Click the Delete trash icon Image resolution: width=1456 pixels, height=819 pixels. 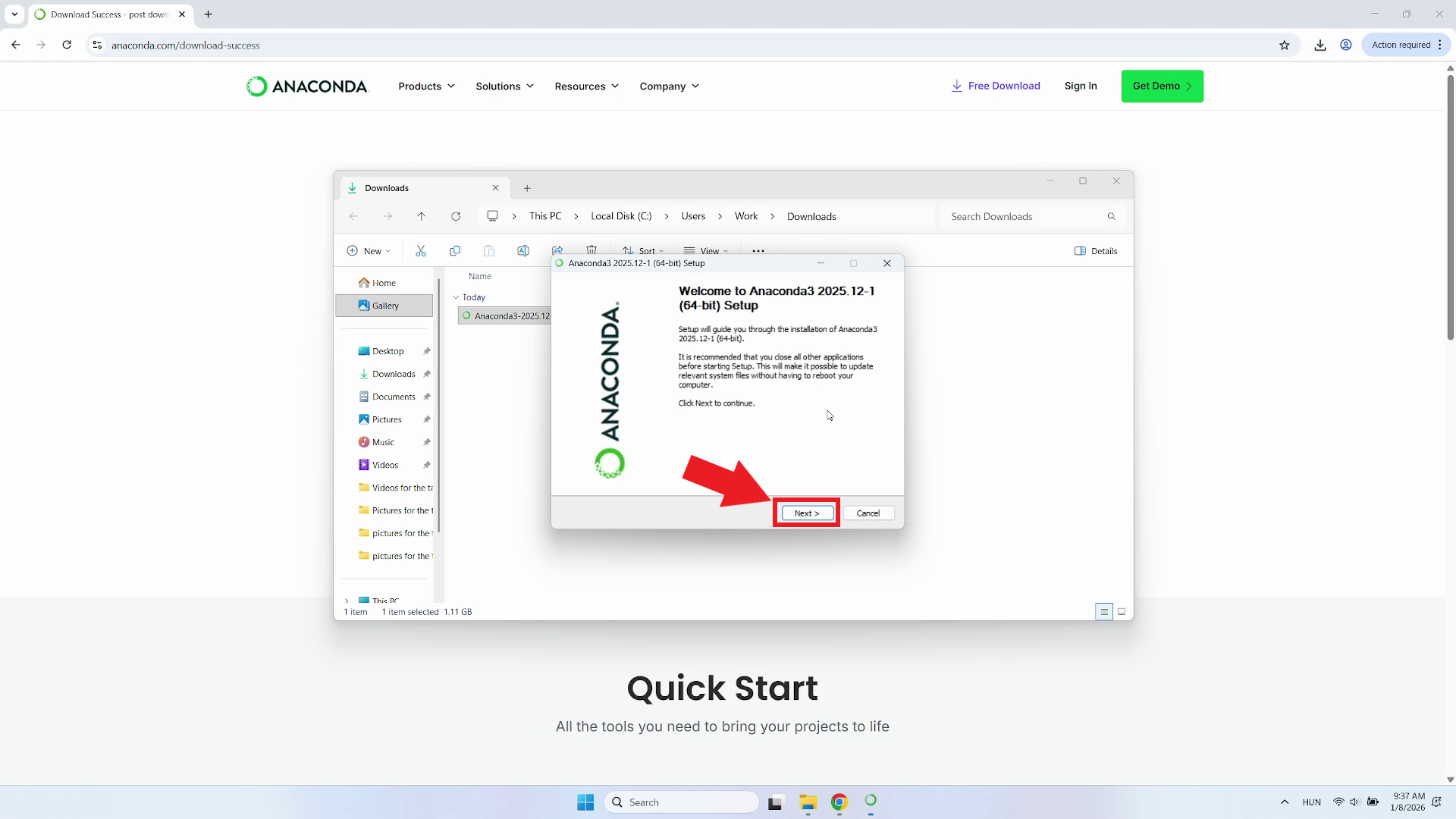(x=592, y=251)
